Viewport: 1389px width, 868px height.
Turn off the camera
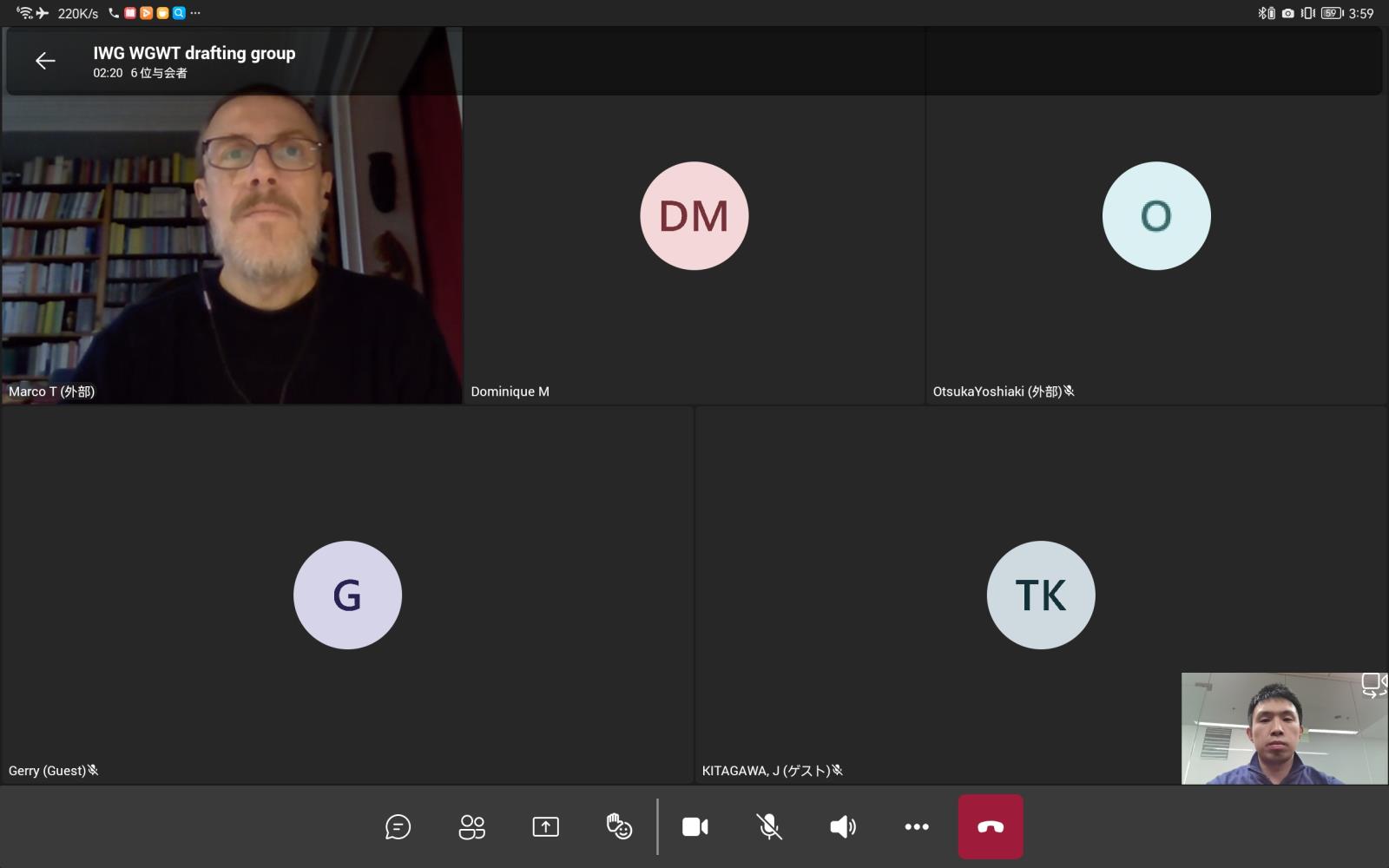(x=694, y=827)
